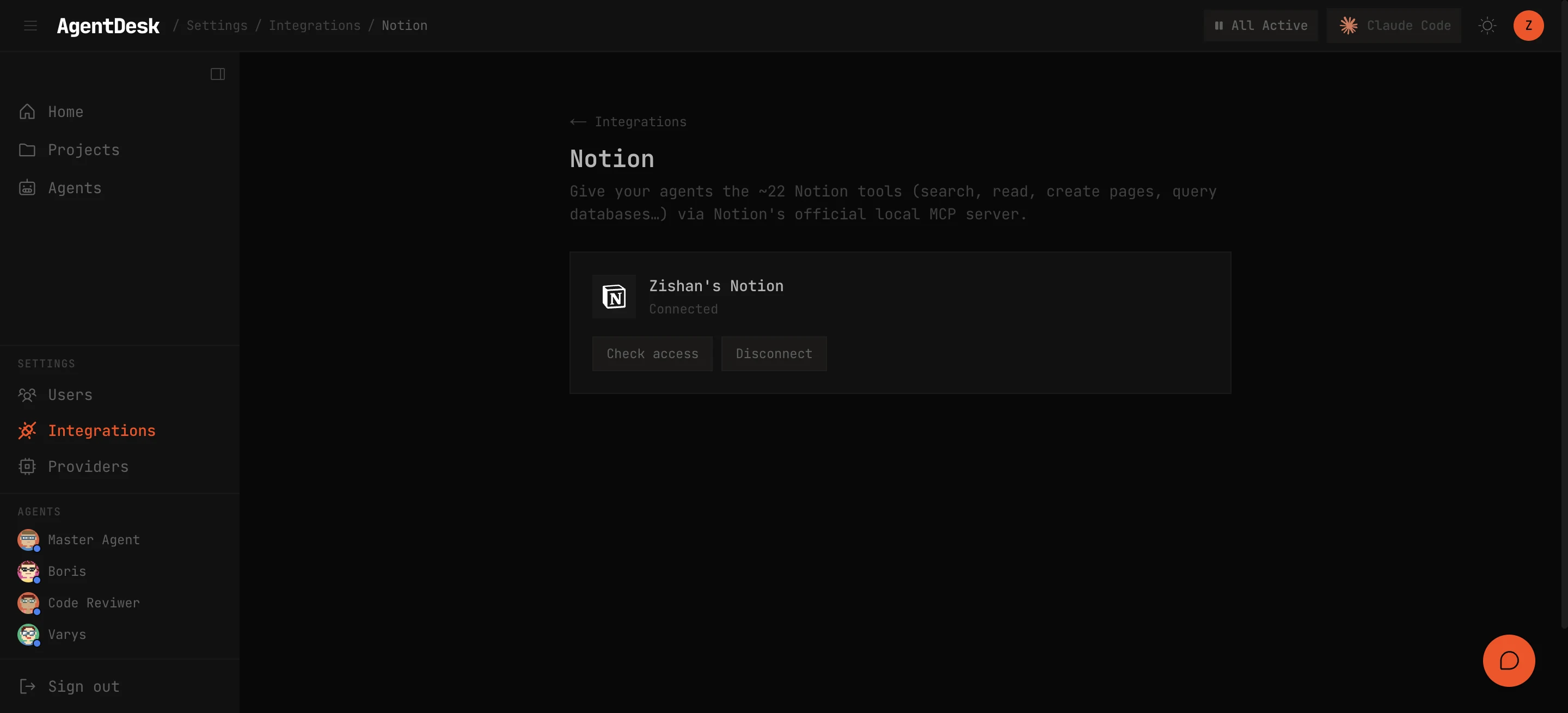Pause agents with All Active button
1568x713 pixels.
click(1260, 26)
